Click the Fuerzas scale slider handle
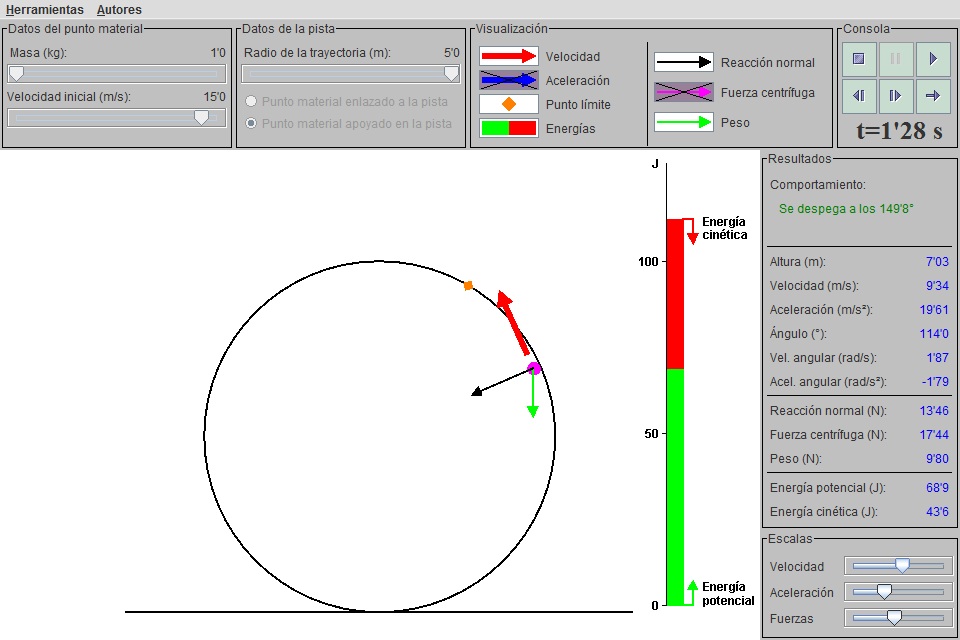This screenshot has height=640, width=960. (x=894, y=618)
